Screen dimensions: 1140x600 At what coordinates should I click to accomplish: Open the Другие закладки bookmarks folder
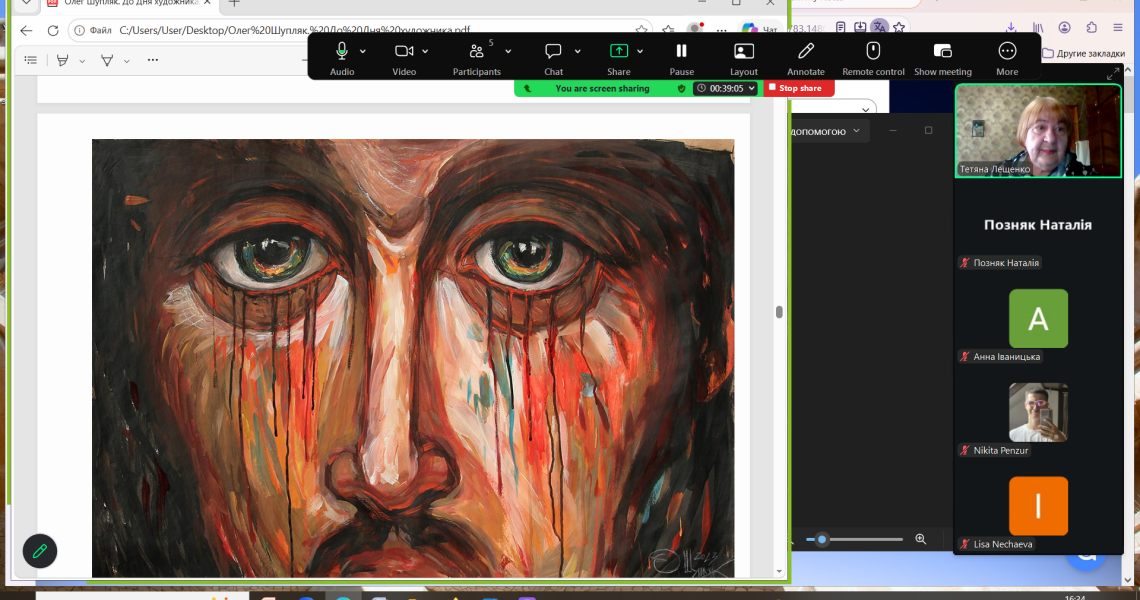click(1083, 53)
